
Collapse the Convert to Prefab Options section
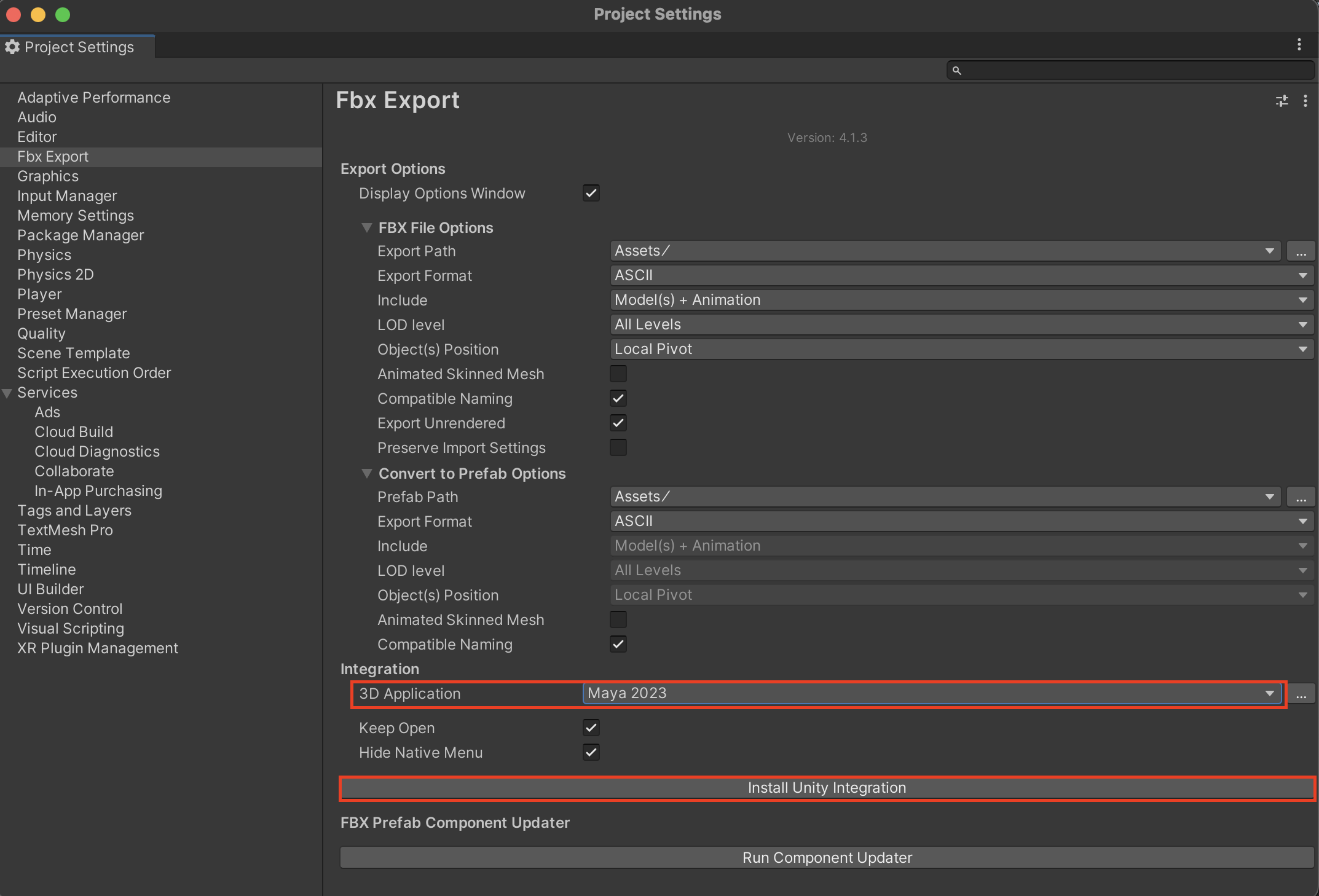tap(367, 473)
